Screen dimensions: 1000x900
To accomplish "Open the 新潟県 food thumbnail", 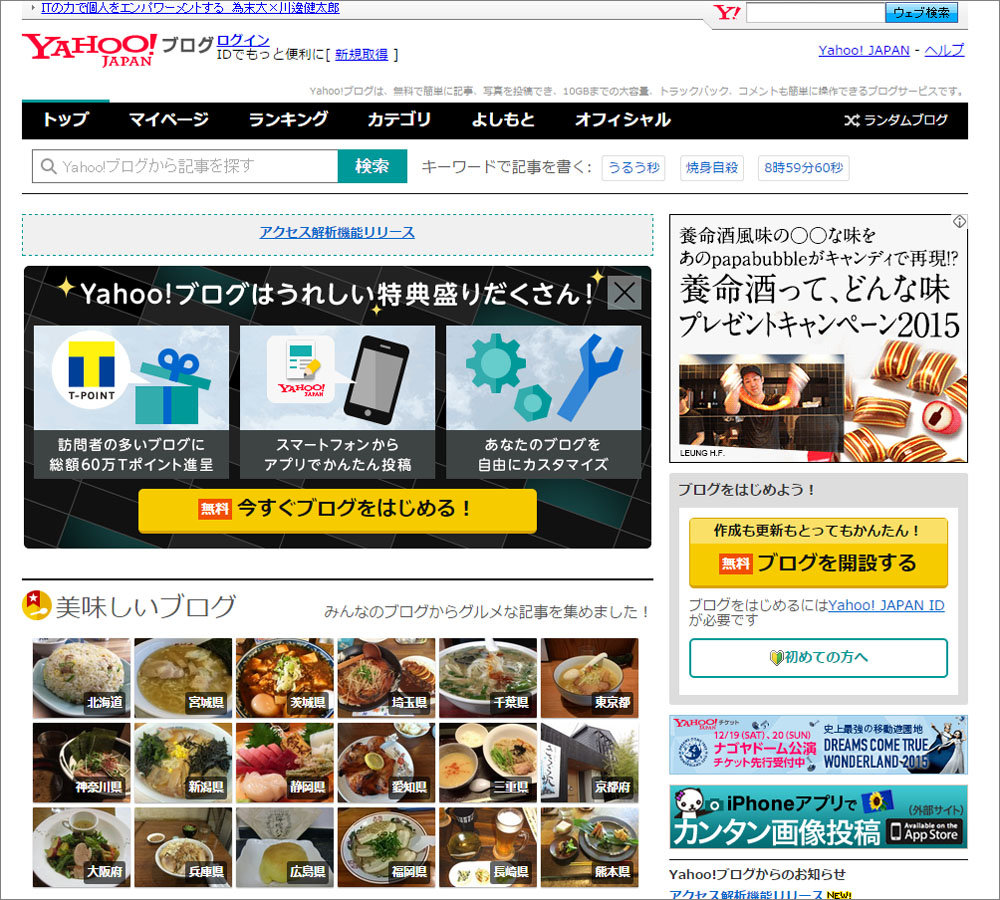I will [x=183, y=763].
